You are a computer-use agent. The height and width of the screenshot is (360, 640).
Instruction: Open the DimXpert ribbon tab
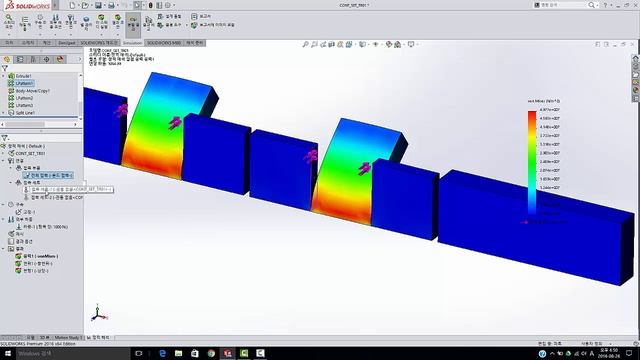click(67, 43)
